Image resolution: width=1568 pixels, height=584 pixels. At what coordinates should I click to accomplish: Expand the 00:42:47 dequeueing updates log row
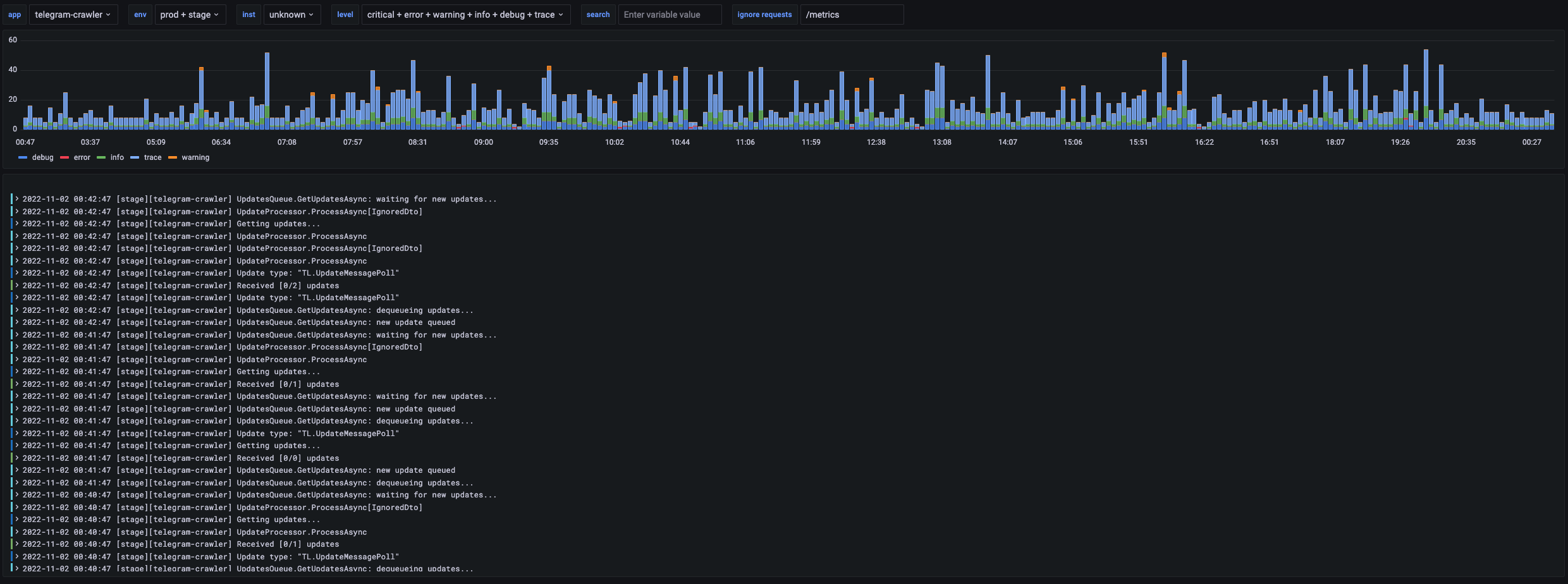[x=17, y=310]
